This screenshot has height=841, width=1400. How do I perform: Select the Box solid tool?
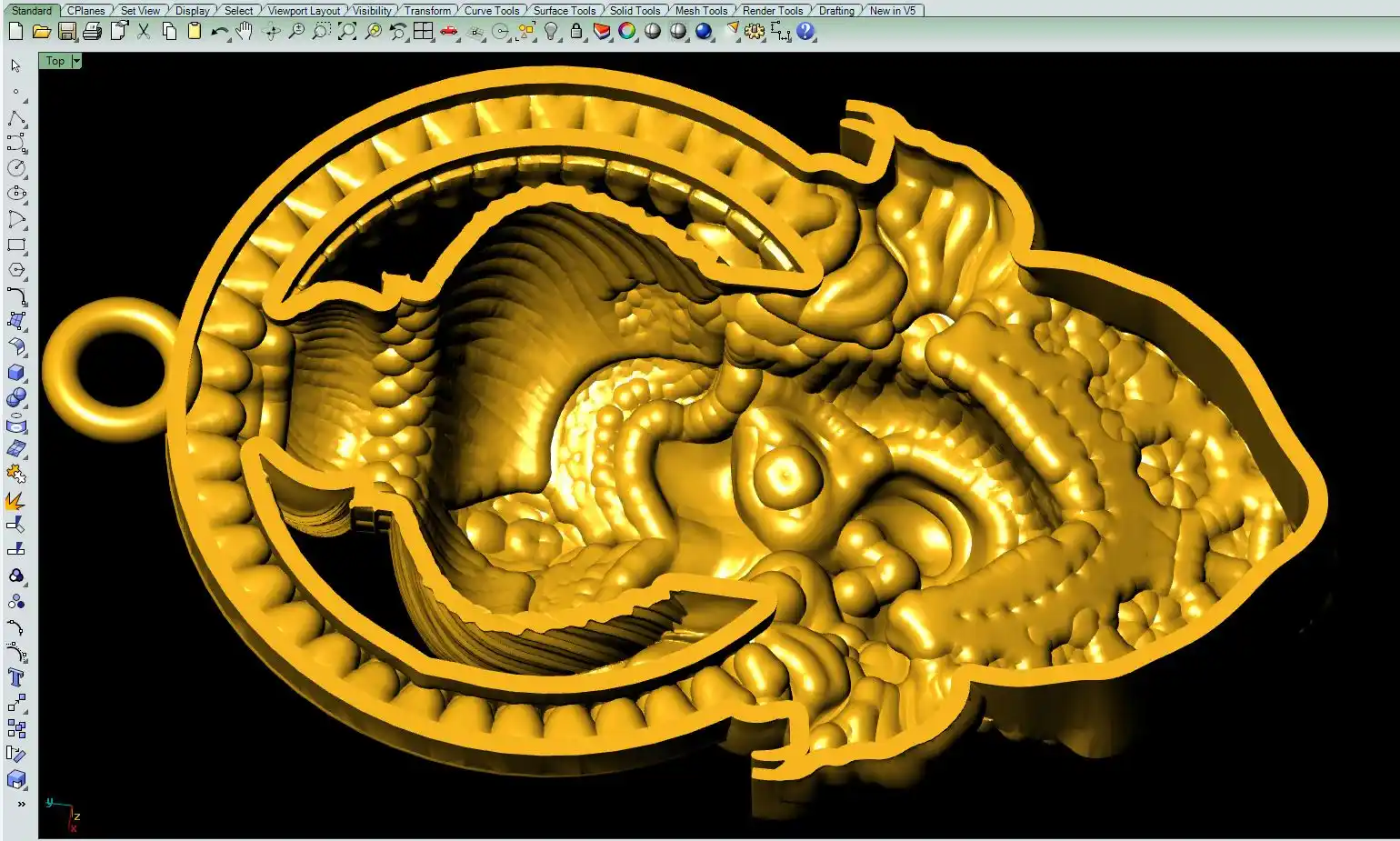[16, 373]
